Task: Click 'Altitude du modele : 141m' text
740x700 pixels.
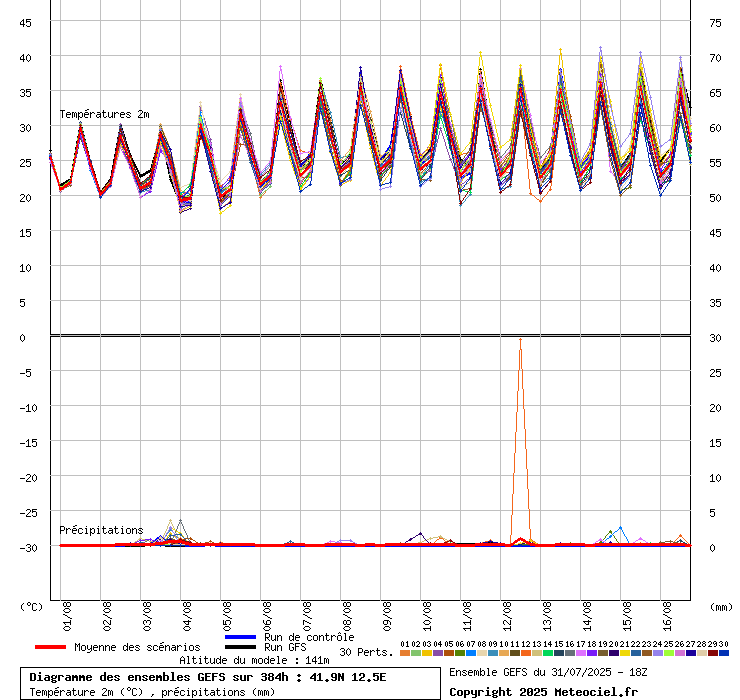Action: pos(254,660)
